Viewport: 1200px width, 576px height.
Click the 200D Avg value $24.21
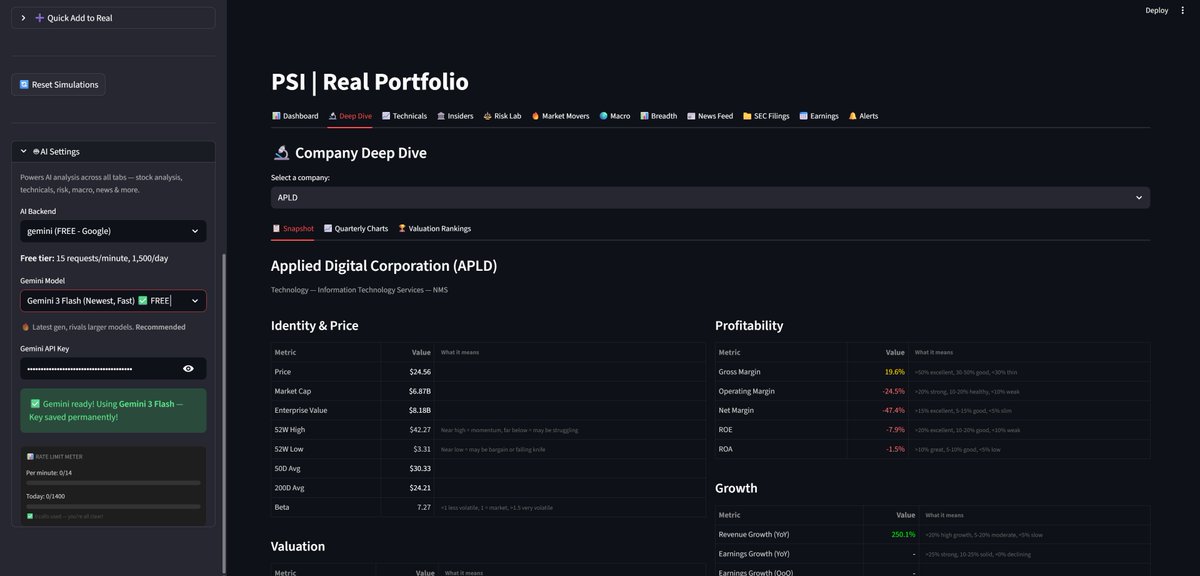(420, 488)
